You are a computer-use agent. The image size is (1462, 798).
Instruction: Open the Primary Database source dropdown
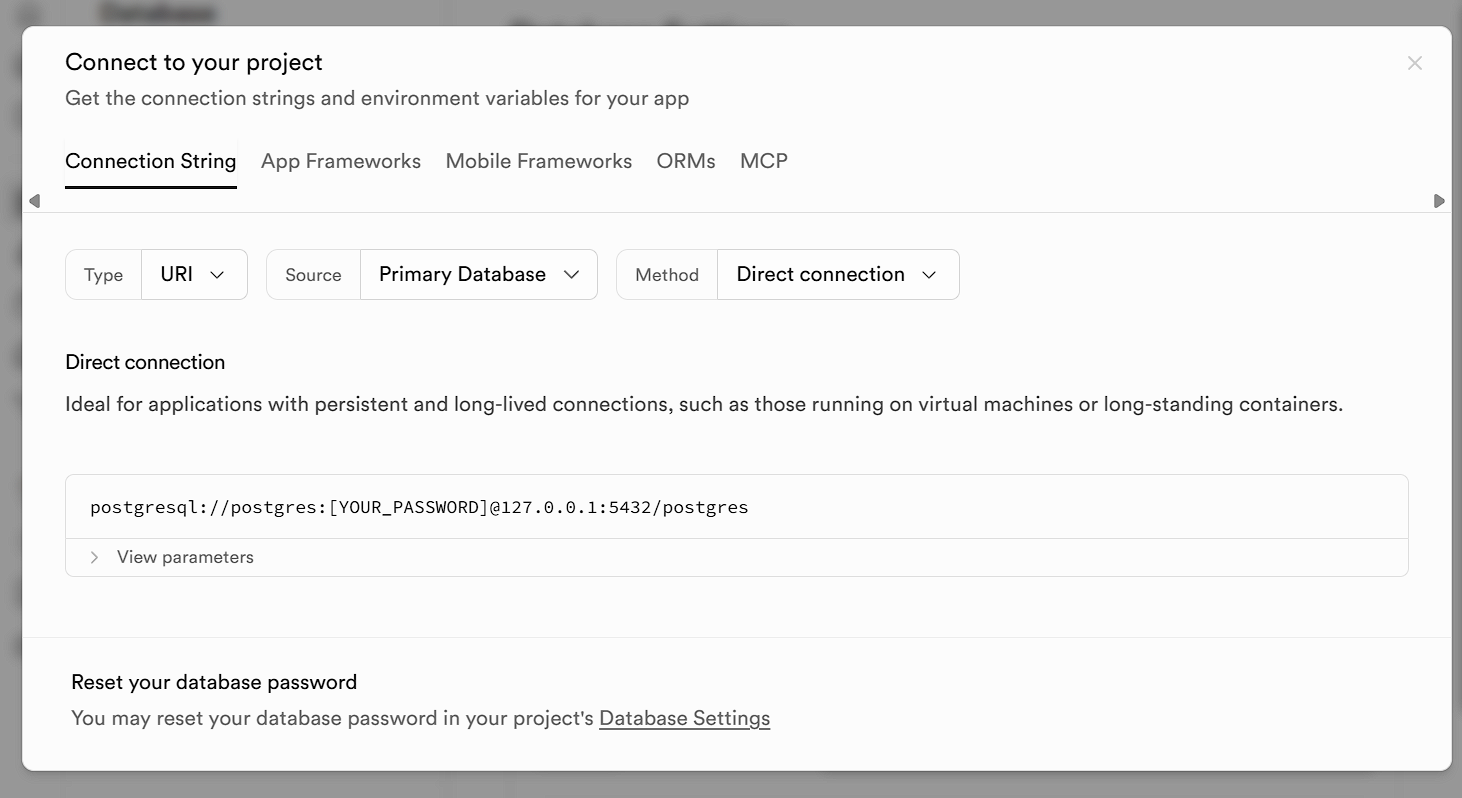[479, 274]
